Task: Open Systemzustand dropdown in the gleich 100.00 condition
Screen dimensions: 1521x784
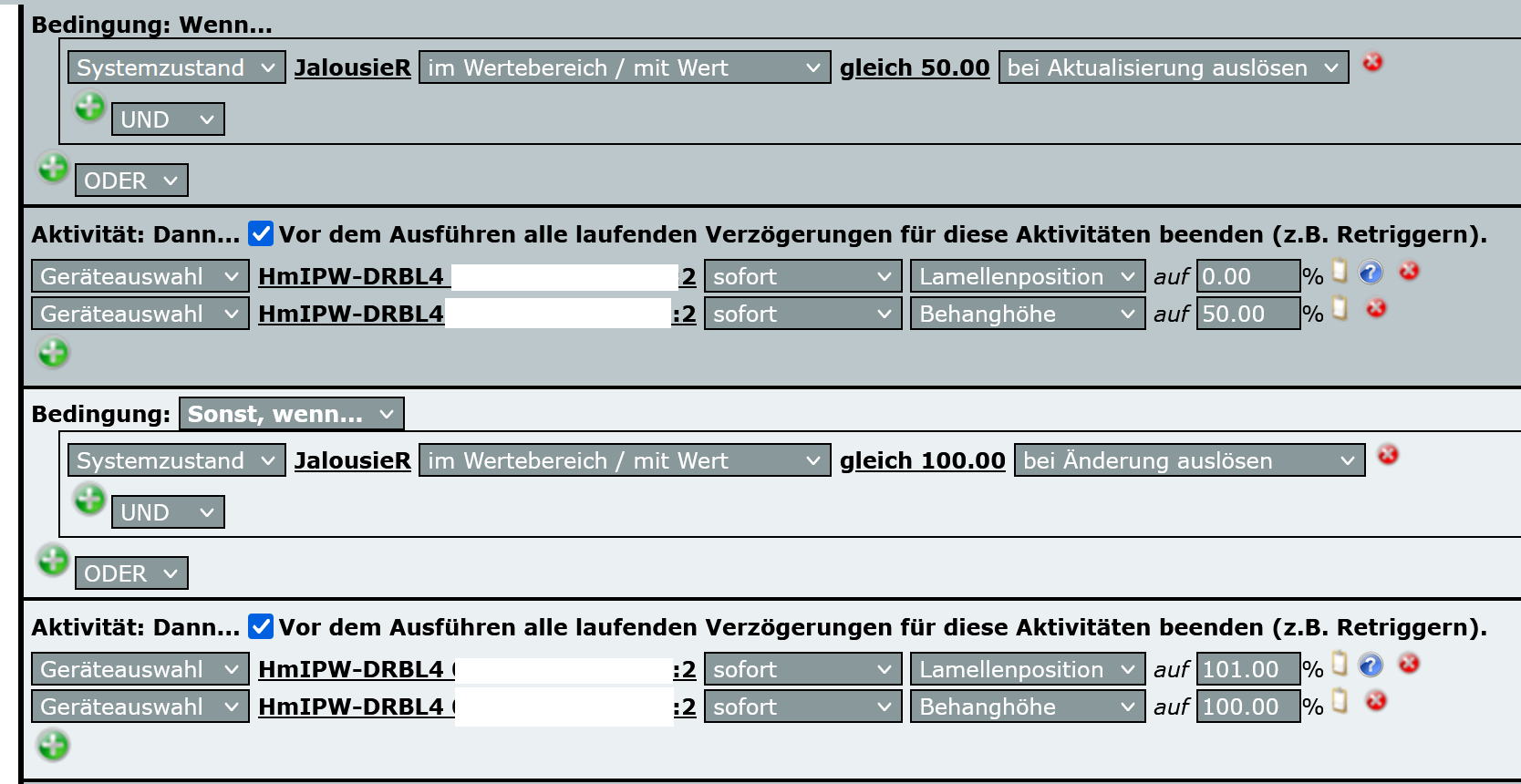Action: [x=177, y=460]
